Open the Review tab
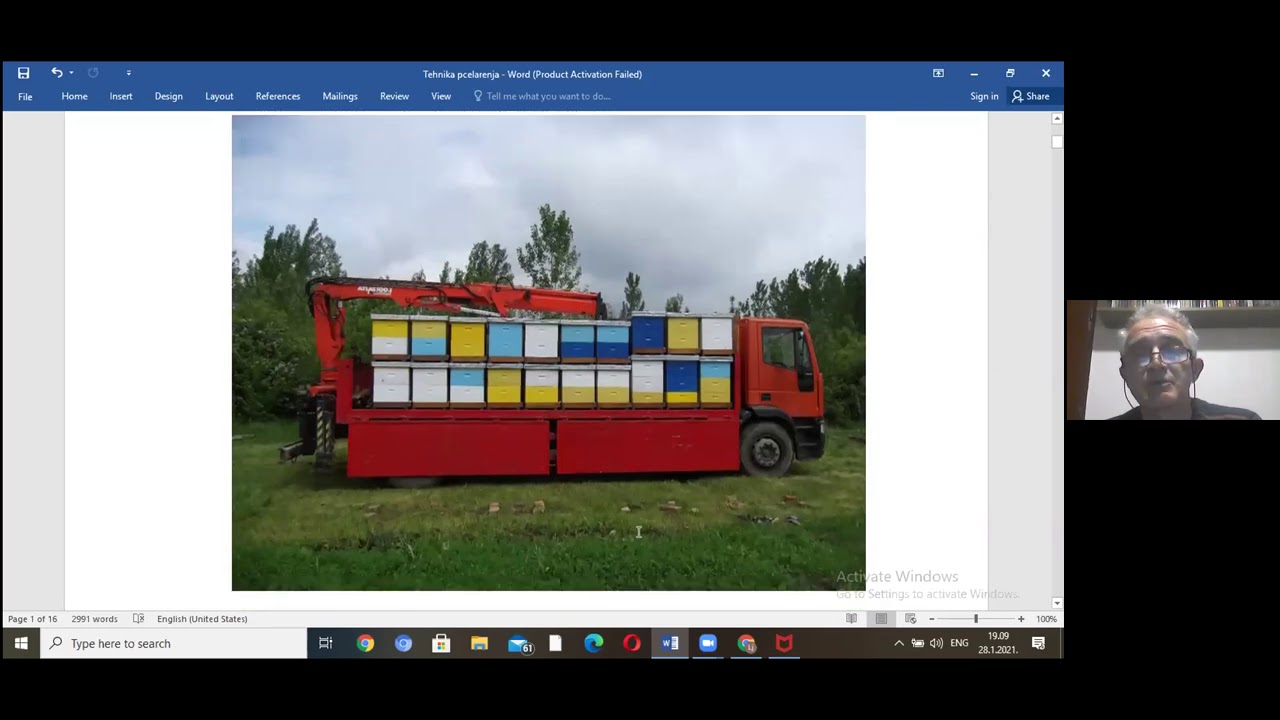 394,96
